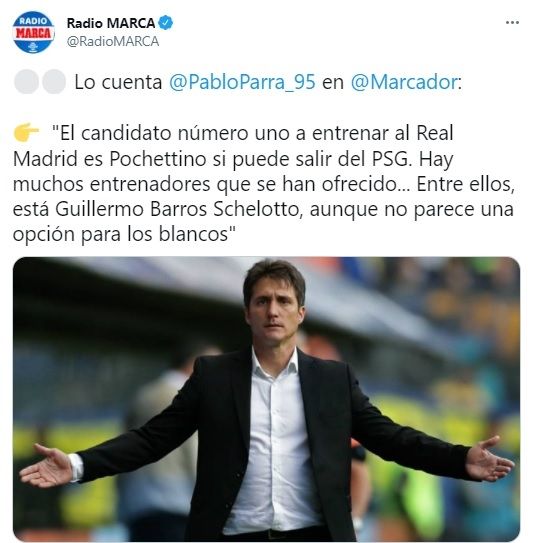Screen dimensions: 533x543
Task: Click "Guillermo Barros Schelotto" in the tweet text
Action: [179, 209]
